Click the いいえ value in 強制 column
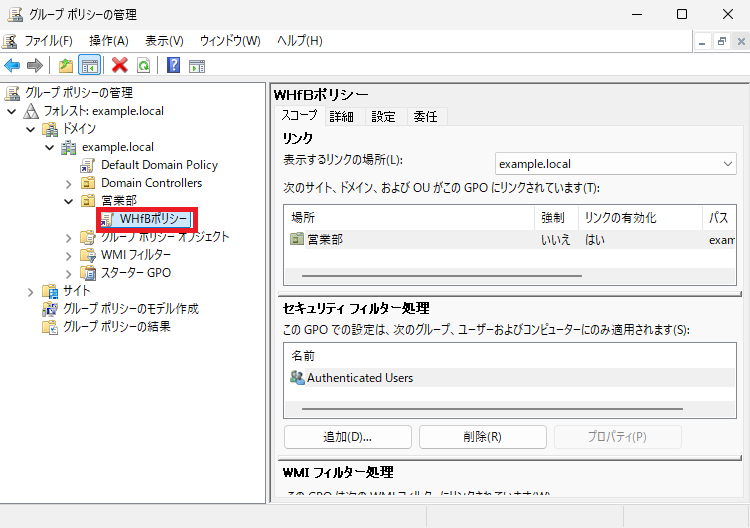The width and height of the screenshot is (750, 528). (555, 240)
